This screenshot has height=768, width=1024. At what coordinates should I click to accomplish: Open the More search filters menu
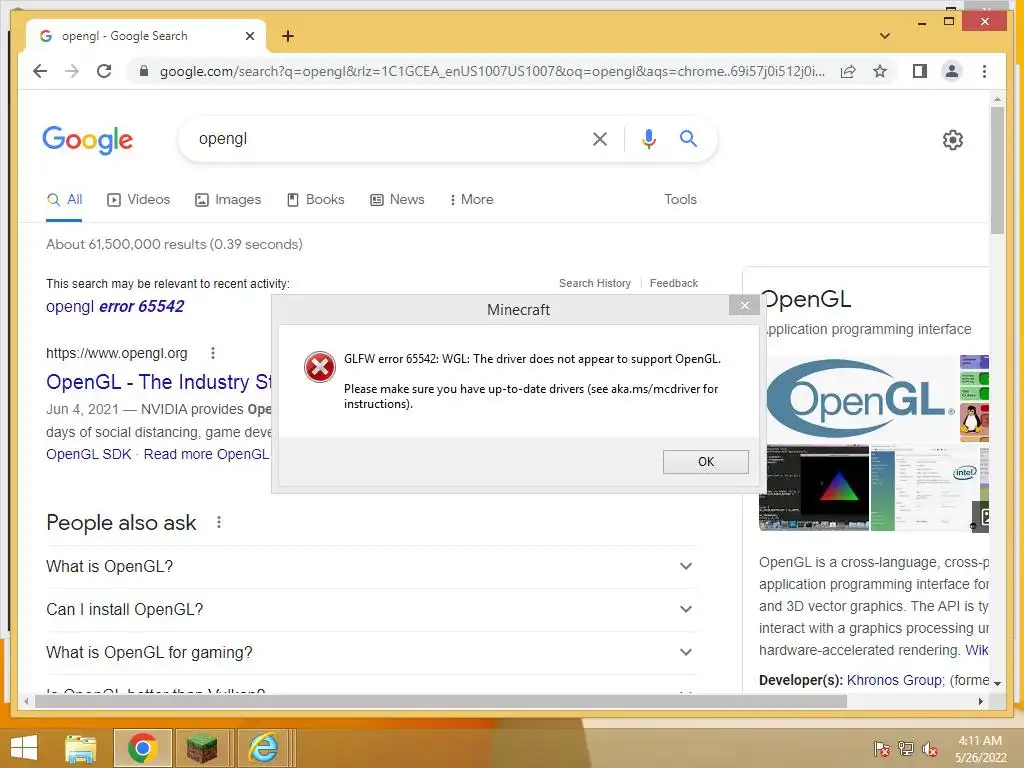click(x=472, y=200)
